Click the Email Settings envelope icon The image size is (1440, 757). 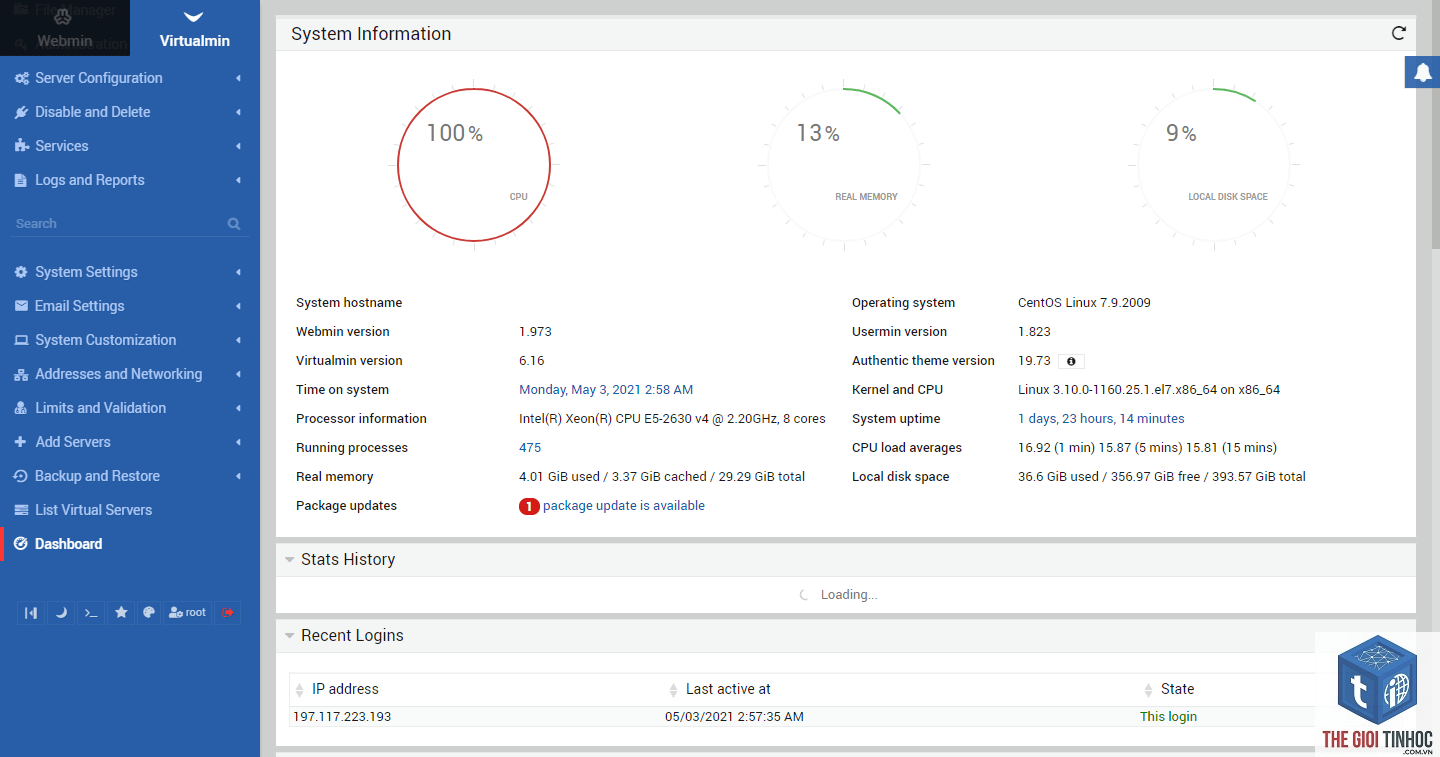coord(21,306)
